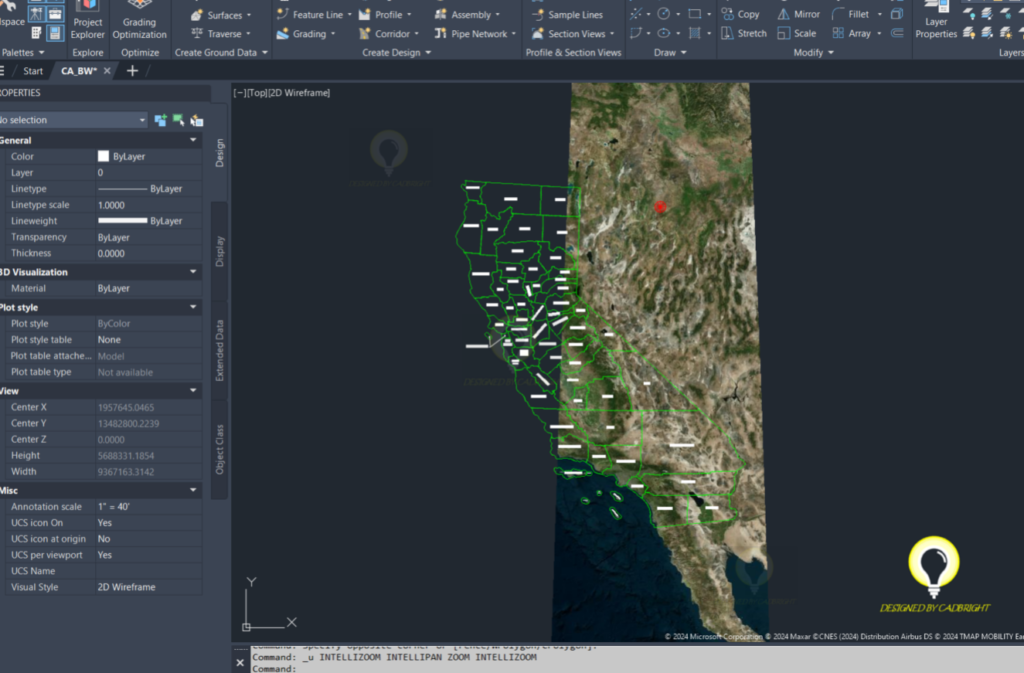Open the Project Explorer
The width and height of the screenshot is (1024, 673).
(87, 20)
